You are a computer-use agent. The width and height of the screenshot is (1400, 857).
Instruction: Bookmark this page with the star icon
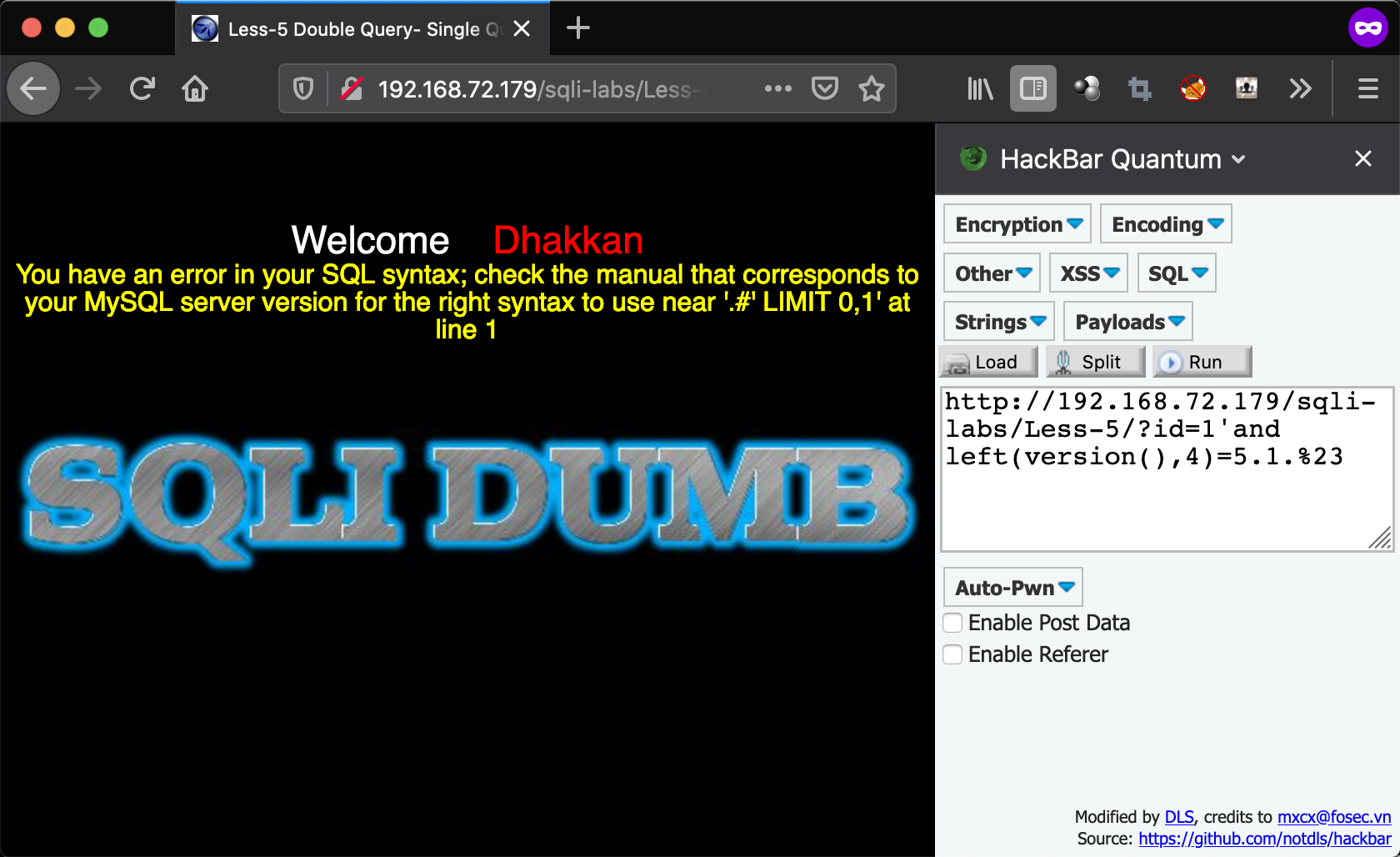pyautogui.click(x=872, y=88)
